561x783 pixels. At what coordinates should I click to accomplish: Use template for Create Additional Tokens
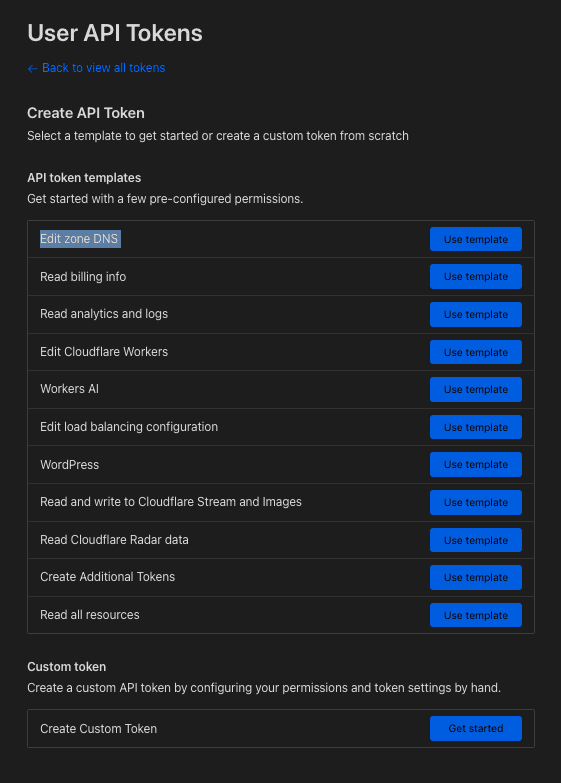[x=476, y=577]
